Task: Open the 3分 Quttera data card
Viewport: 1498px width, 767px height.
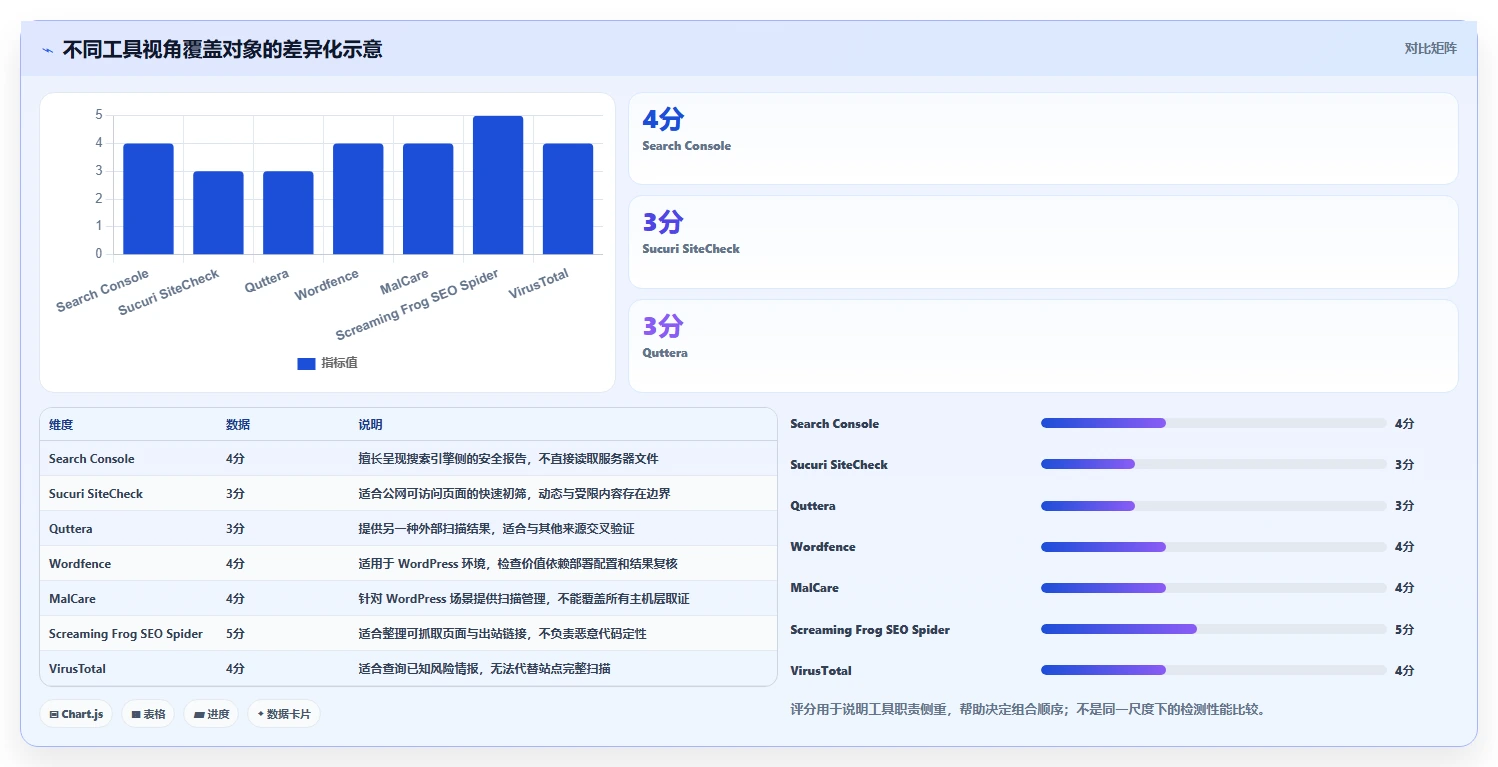Action: 1043,346
